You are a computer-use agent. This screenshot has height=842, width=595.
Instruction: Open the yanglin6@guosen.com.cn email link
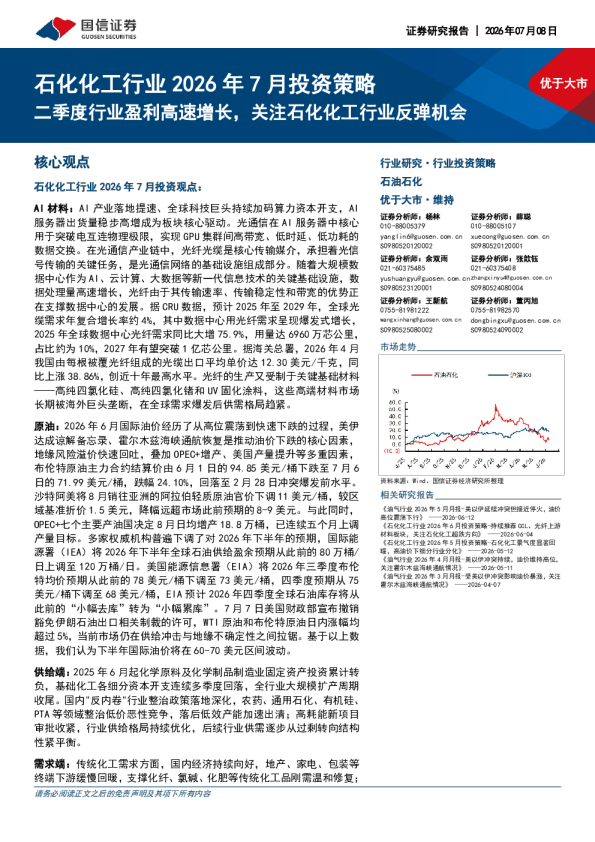421,236
